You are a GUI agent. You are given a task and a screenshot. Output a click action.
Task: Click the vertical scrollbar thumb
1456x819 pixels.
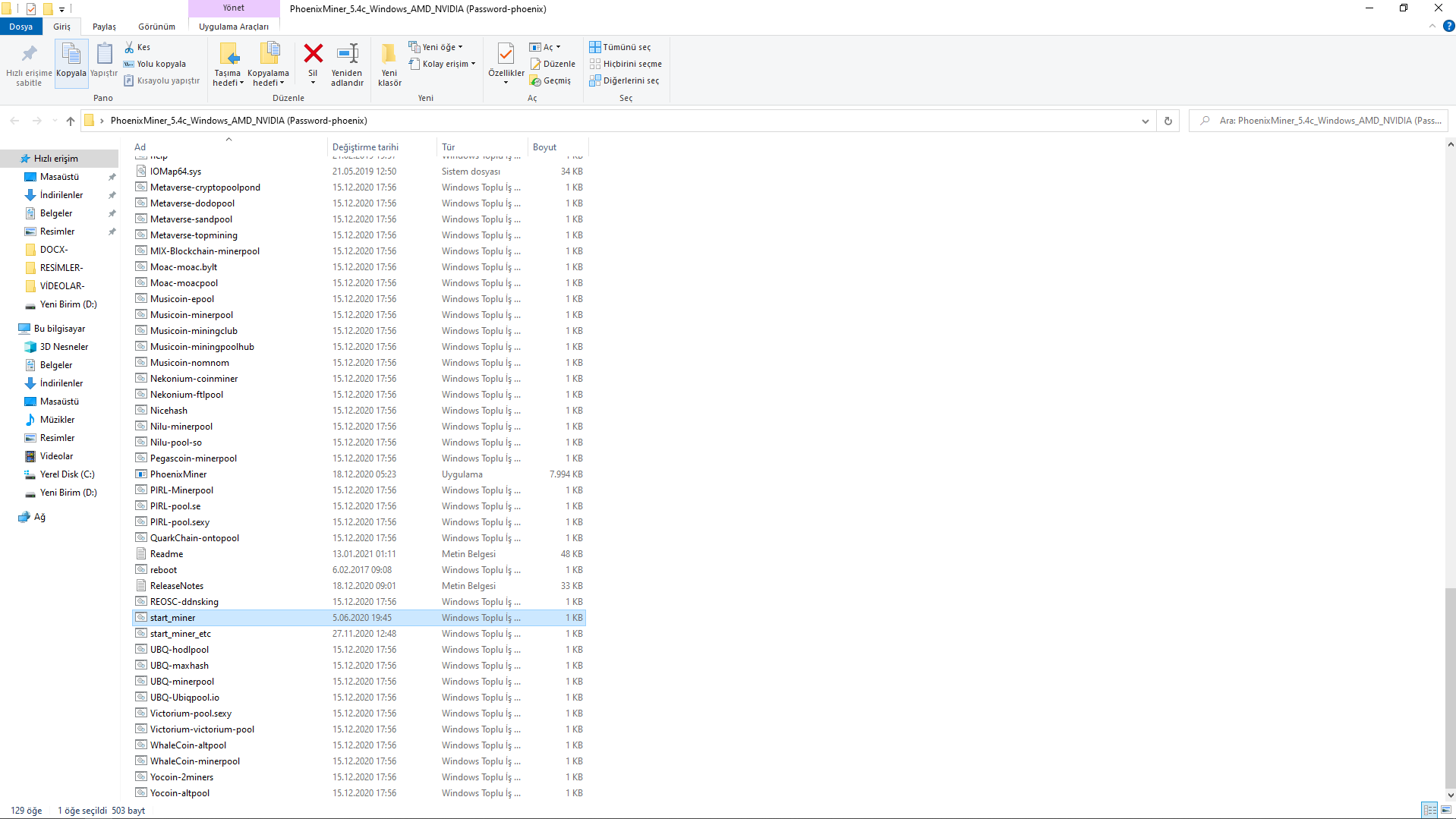[1450, 688]
